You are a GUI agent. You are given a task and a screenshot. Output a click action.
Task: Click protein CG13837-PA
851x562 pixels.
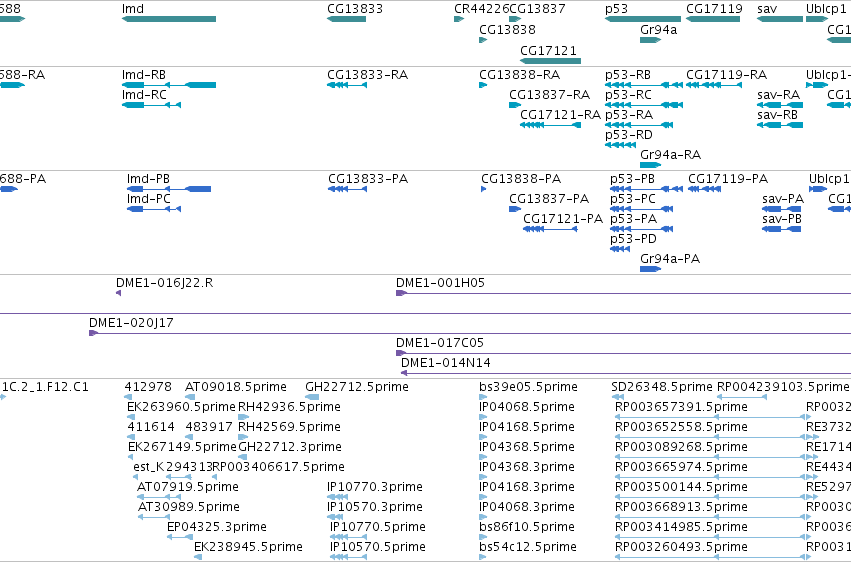pos(515,209)
